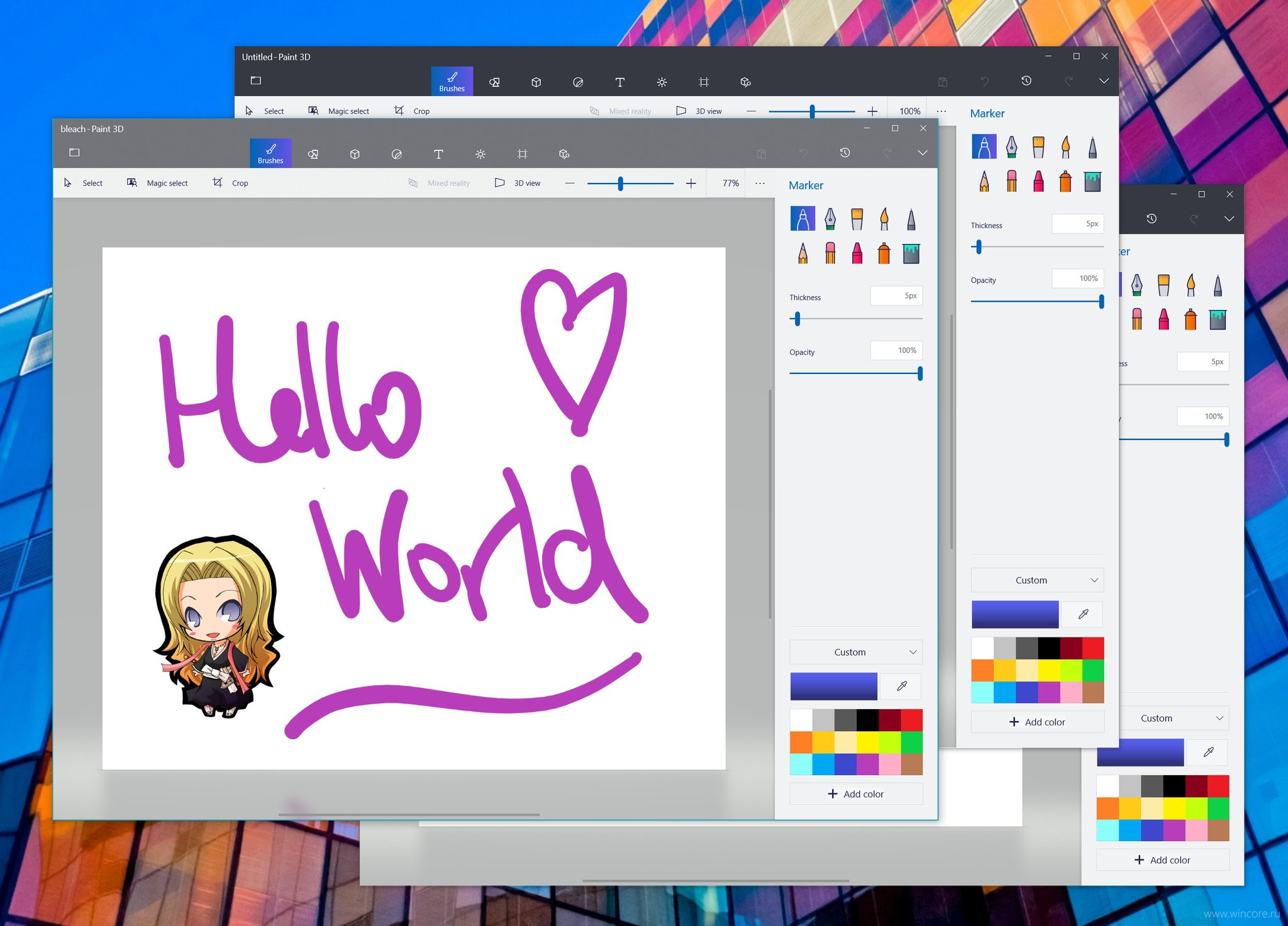Choose yellow swatch in rightmost window

coord(1174,808)
